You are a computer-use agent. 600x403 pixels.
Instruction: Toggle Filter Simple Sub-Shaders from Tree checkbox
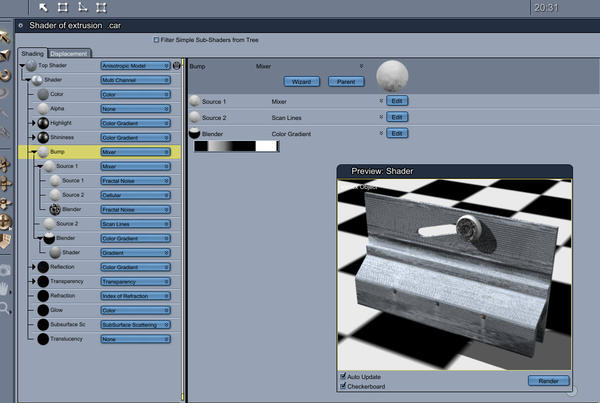[156, 40]
